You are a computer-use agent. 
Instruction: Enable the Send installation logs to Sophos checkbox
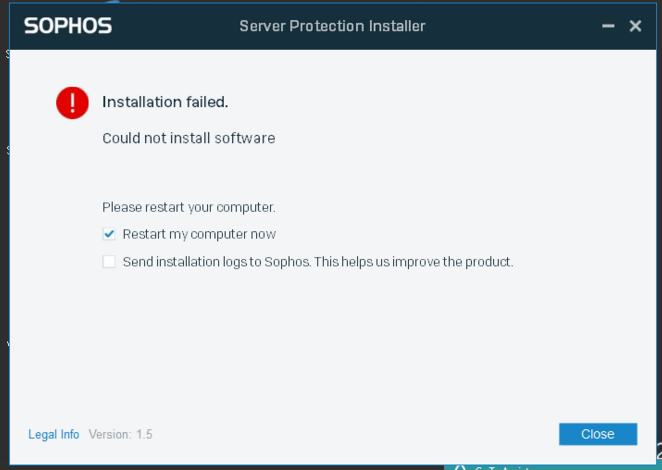click(x=109, y=262)
